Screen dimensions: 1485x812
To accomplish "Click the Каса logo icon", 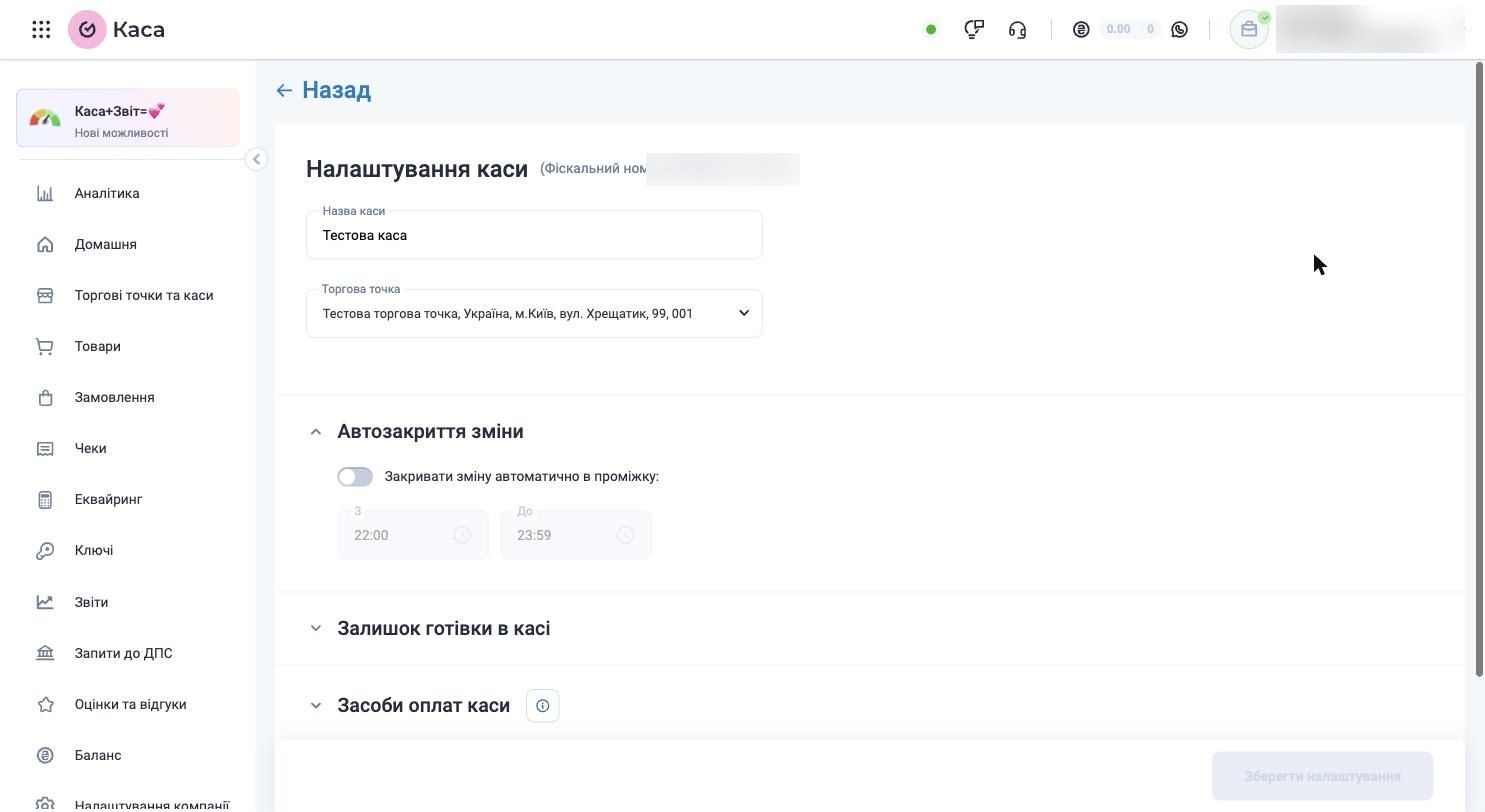I will click(x=87, y=30).
